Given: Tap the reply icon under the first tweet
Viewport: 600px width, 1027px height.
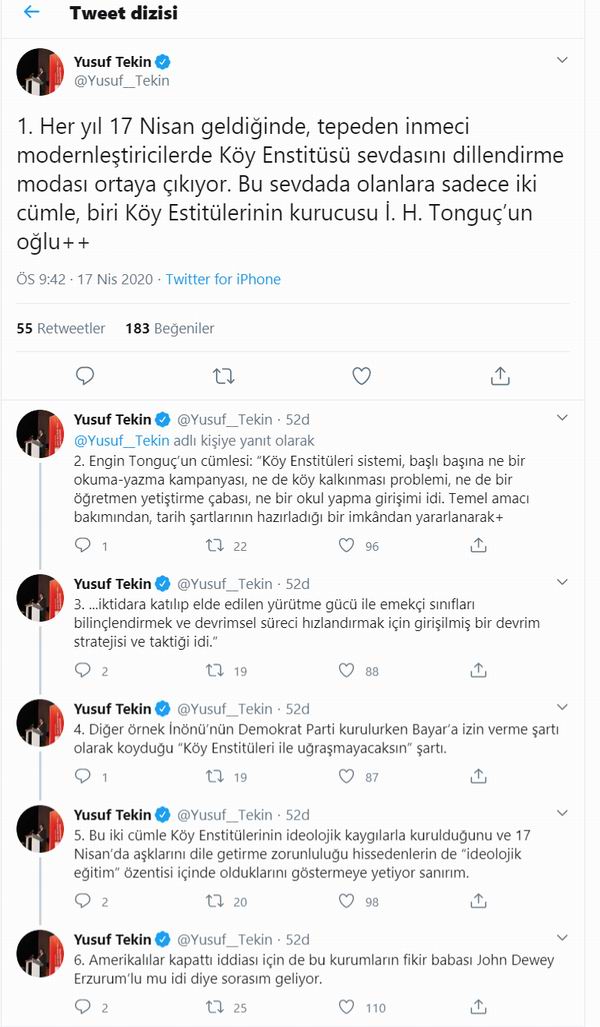Looking at the screenshot, I should pyautogui.click(x=85, y=375).
